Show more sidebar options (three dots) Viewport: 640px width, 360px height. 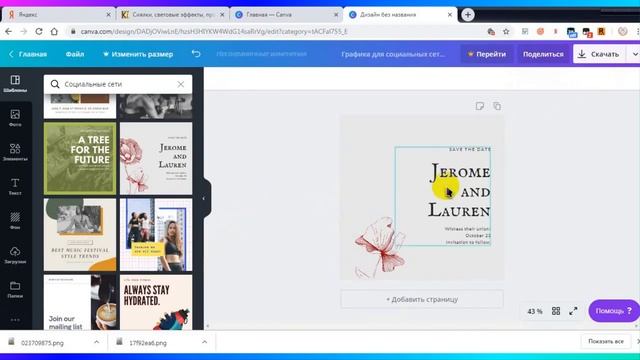pyautogui.click(x=15, y=320)
